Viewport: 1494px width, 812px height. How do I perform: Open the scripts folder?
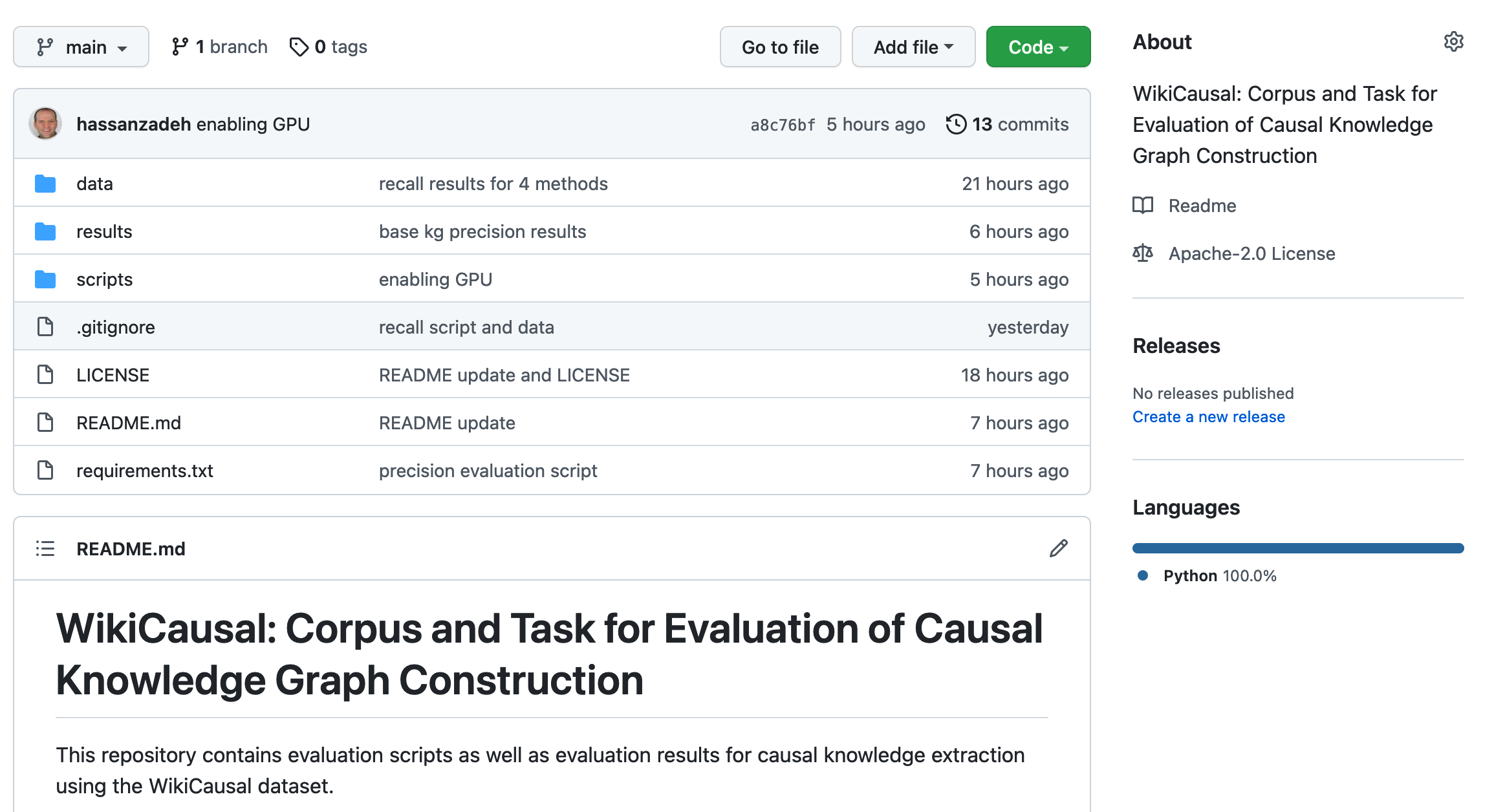104,279
